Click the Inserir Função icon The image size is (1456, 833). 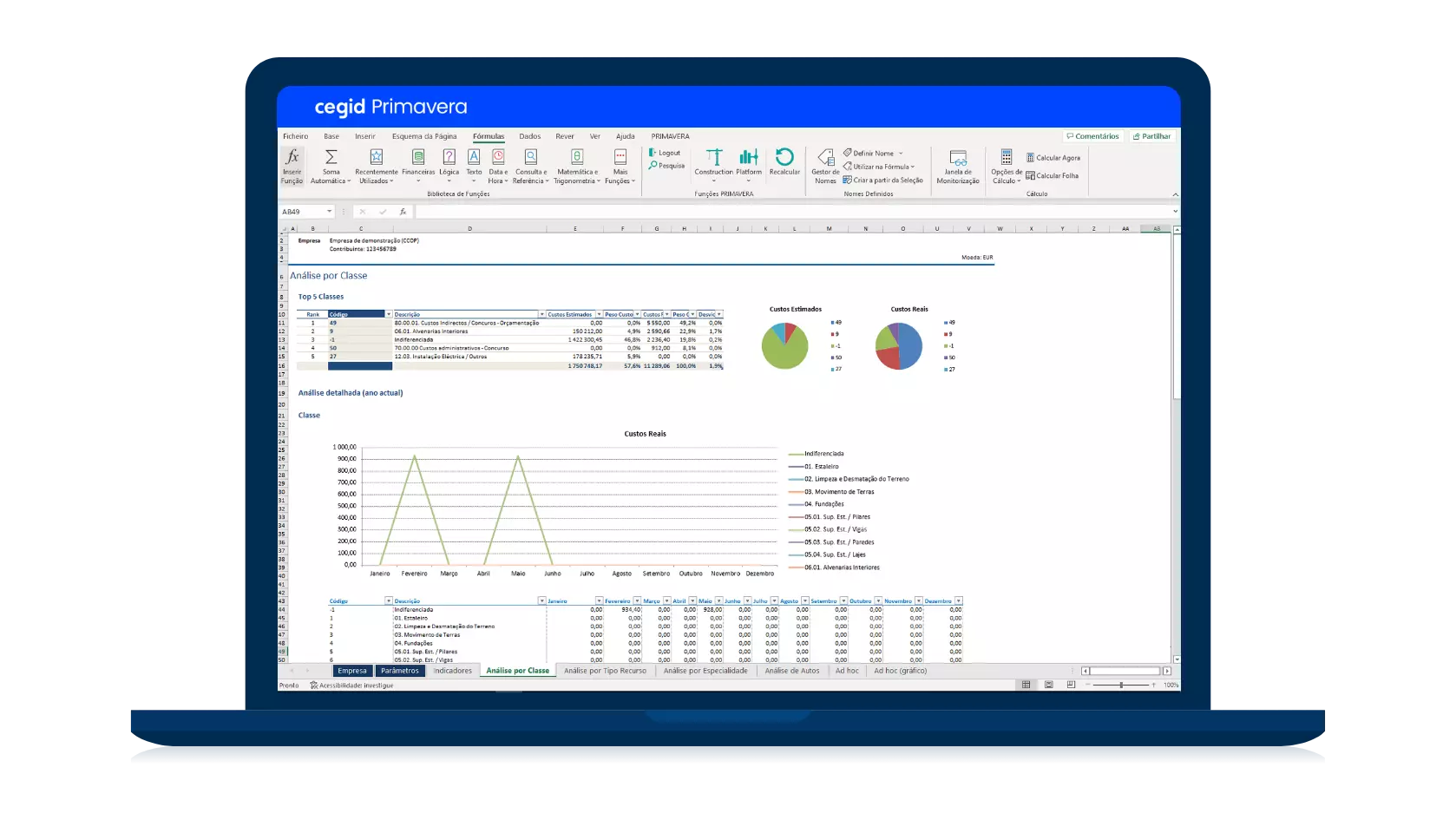tap(292, 158)
